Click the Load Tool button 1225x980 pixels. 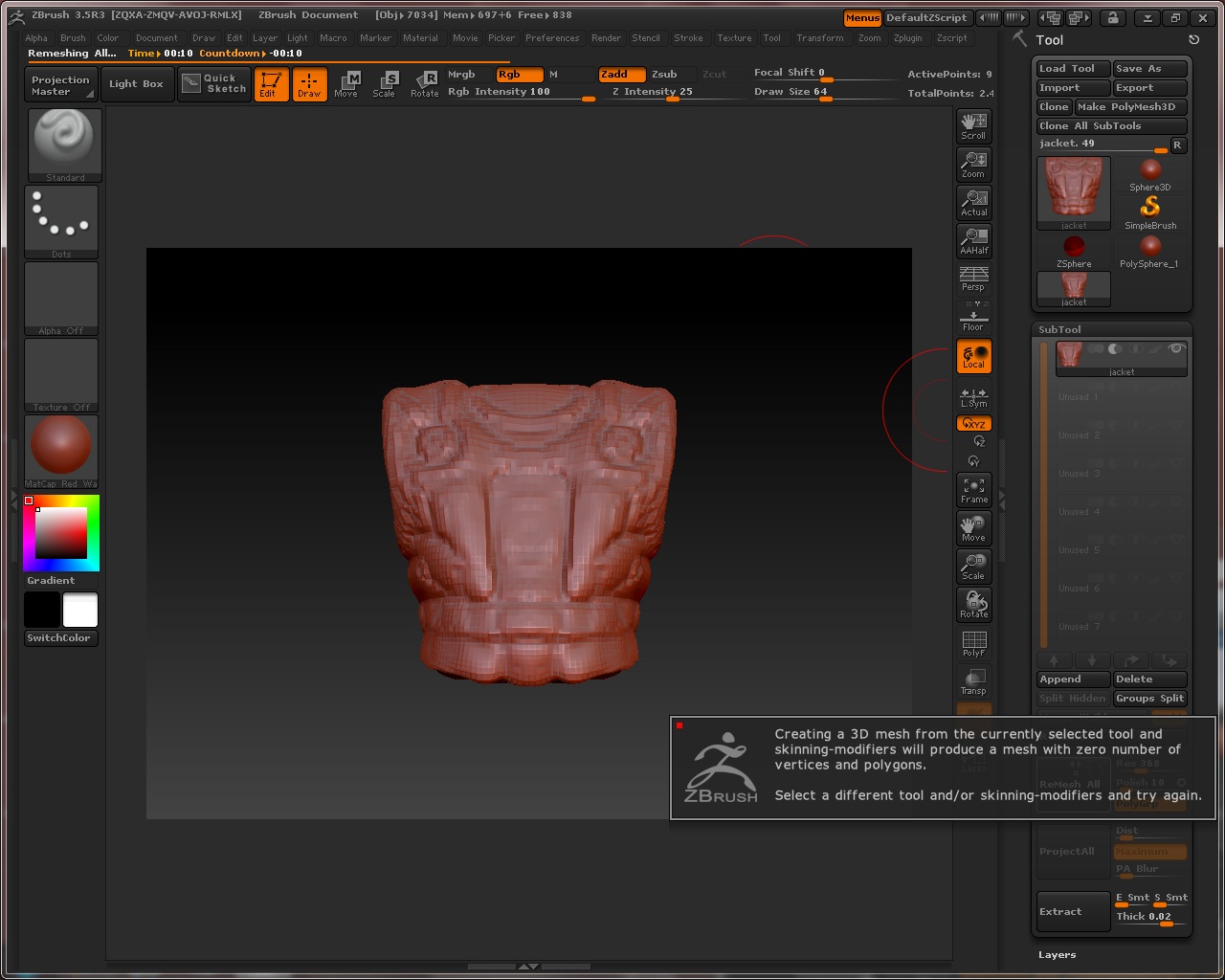pos(1072,69)
